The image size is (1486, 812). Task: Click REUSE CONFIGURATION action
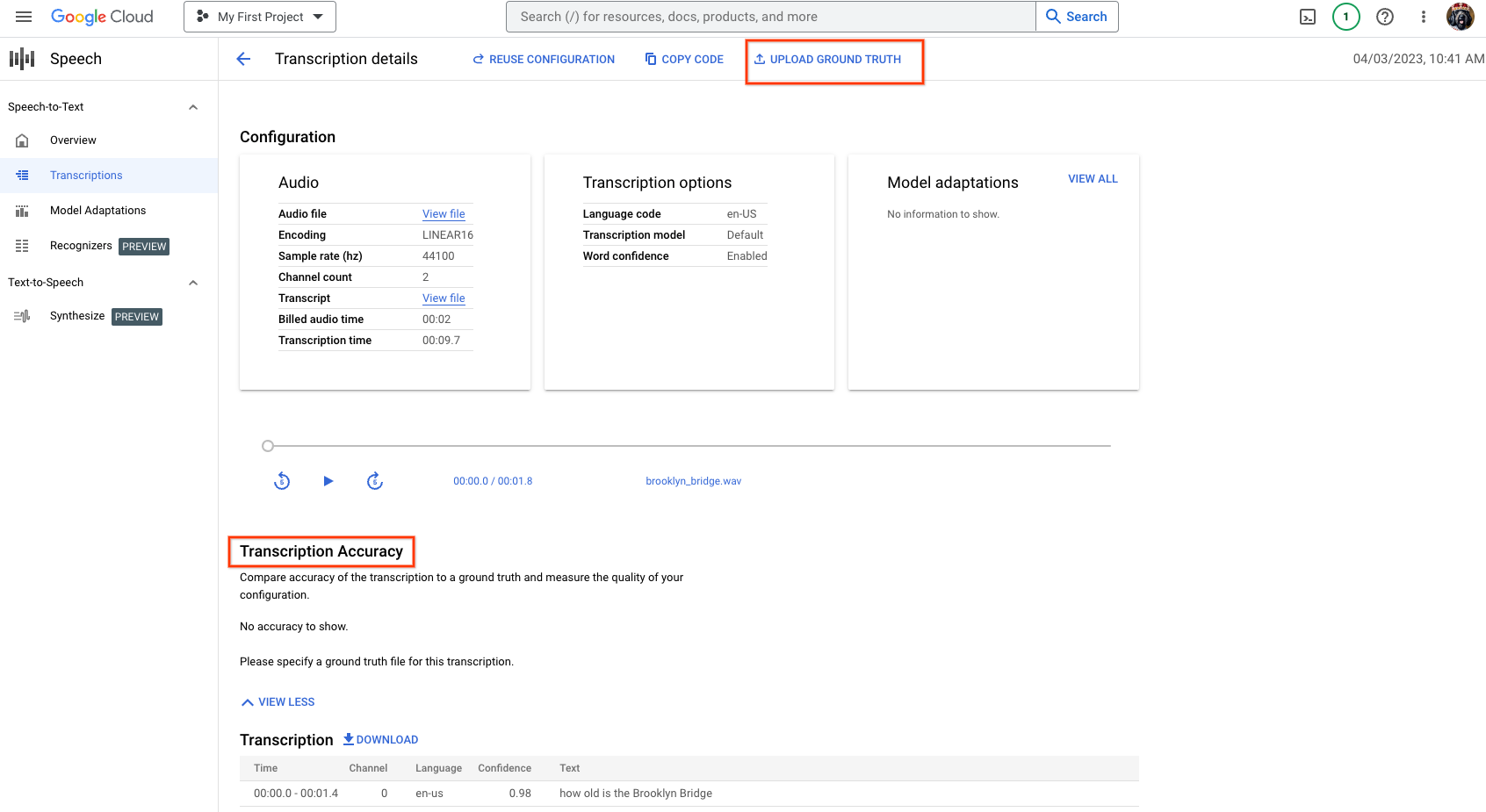tap(543, 59)
